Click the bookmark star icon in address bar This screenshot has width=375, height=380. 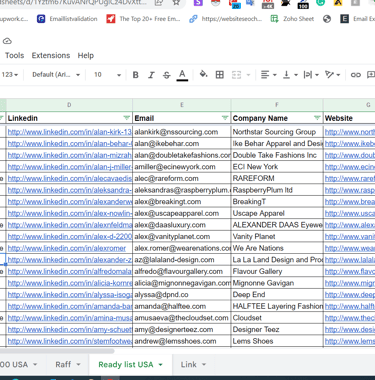(176, 3)
